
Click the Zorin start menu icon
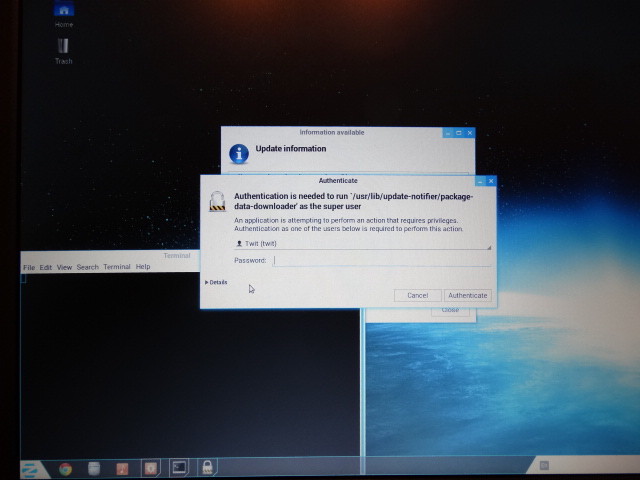28,467
